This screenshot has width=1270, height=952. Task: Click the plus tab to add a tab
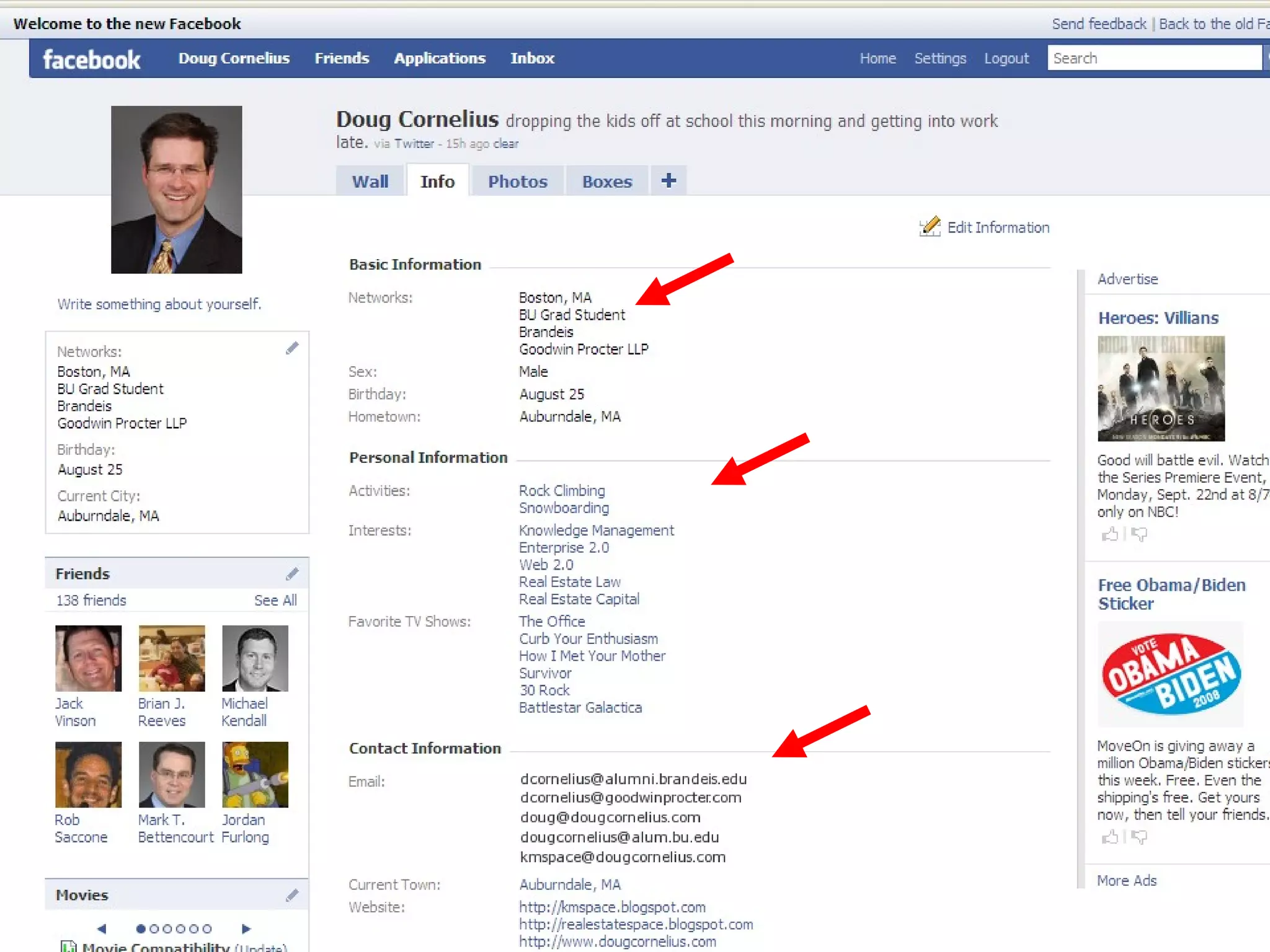[668, 181]
